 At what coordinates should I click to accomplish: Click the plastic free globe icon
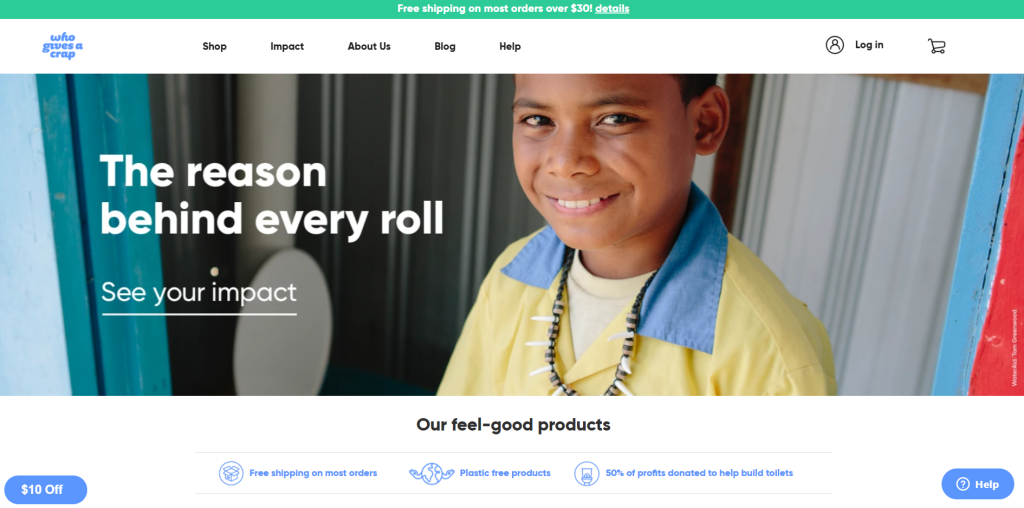point(431,473)
